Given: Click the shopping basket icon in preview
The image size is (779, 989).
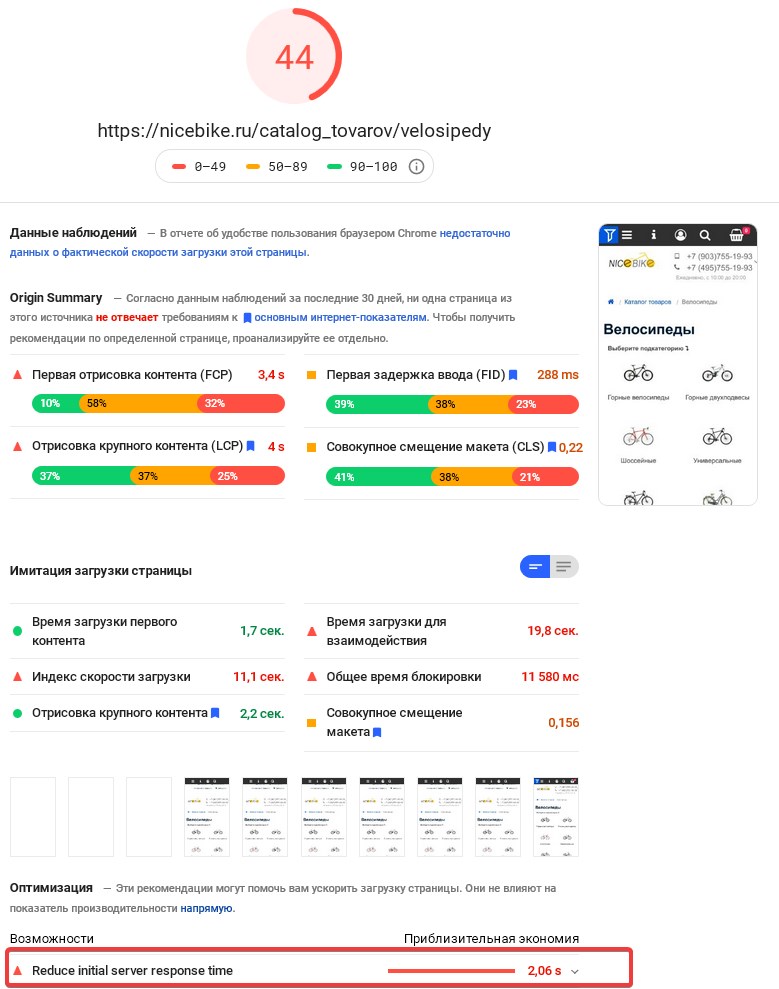Looking at the screenshot, I should tap(737, 235).
